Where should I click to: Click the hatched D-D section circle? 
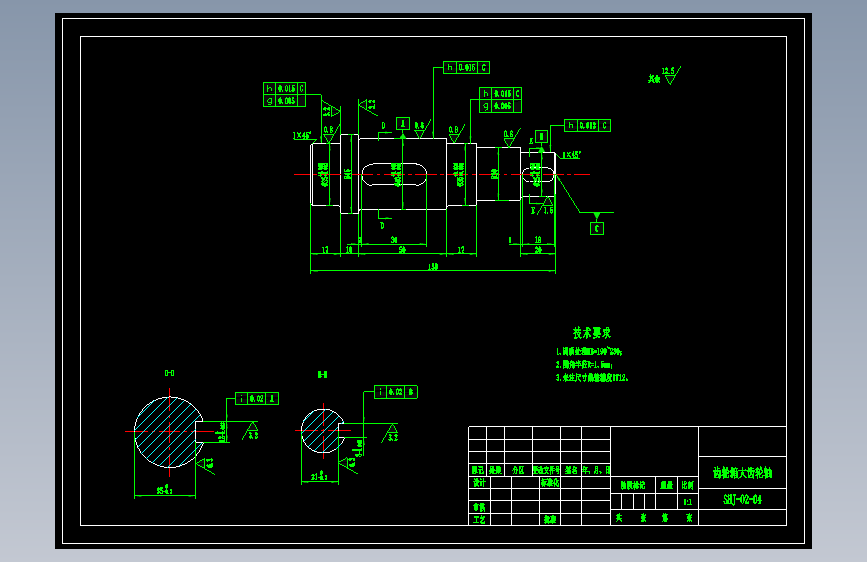tap(169, 432)
